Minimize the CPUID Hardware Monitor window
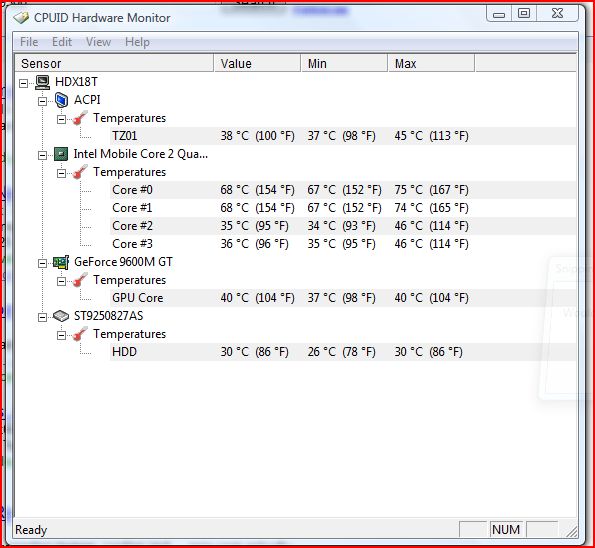Image resolution: width=595 pixels, height=548 pixels. (x=499, y=14)
